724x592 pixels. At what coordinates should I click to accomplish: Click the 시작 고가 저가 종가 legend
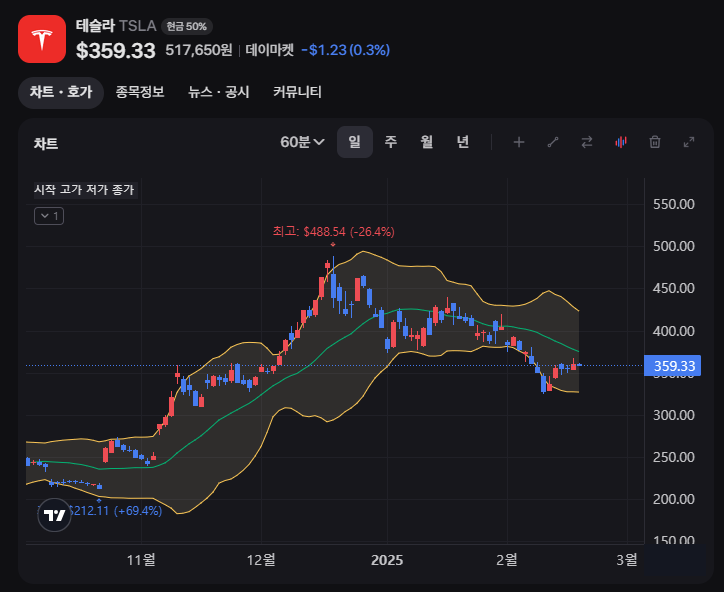(84, 190)
